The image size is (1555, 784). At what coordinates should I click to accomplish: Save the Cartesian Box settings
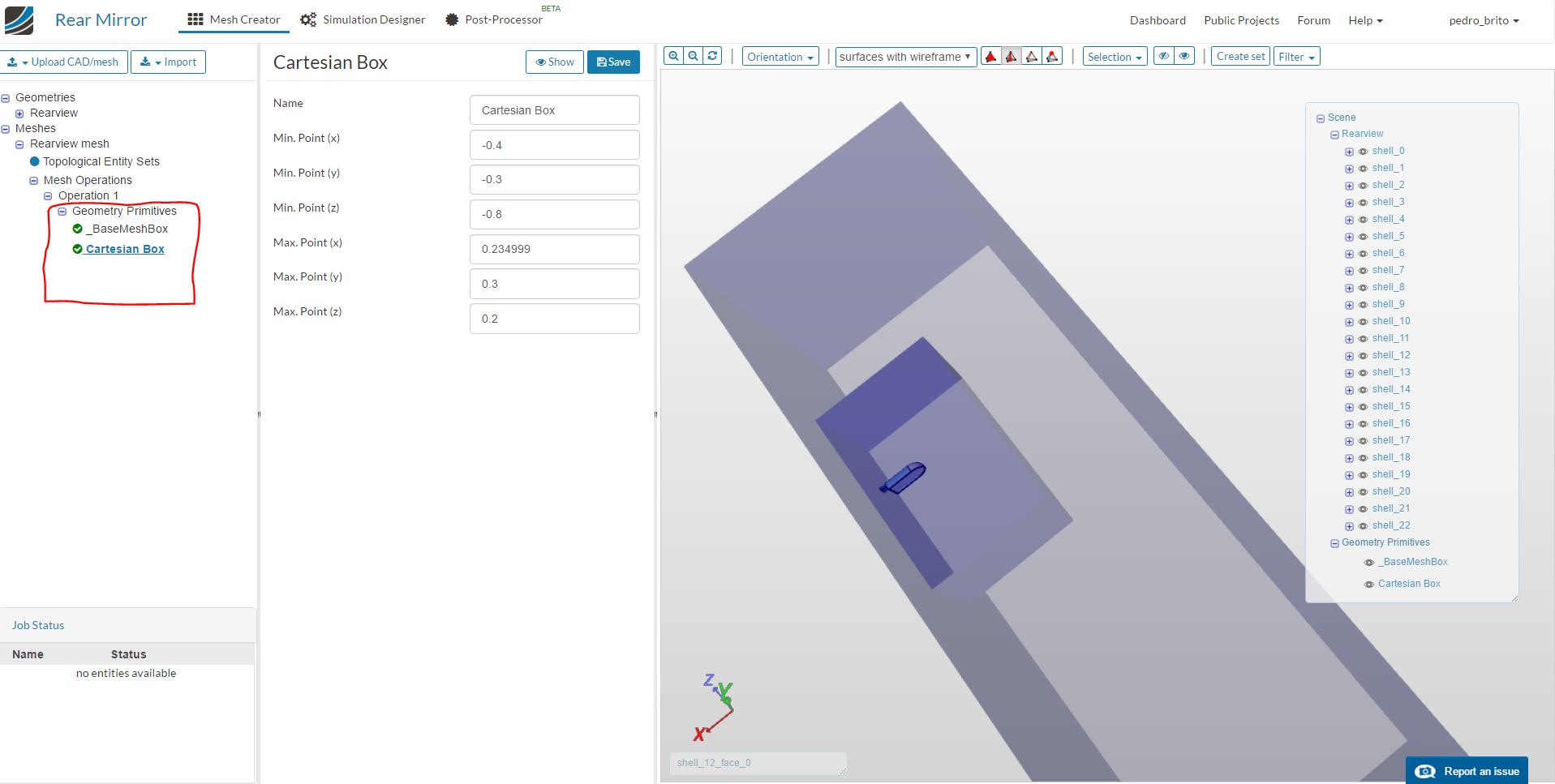click(613, 62)
